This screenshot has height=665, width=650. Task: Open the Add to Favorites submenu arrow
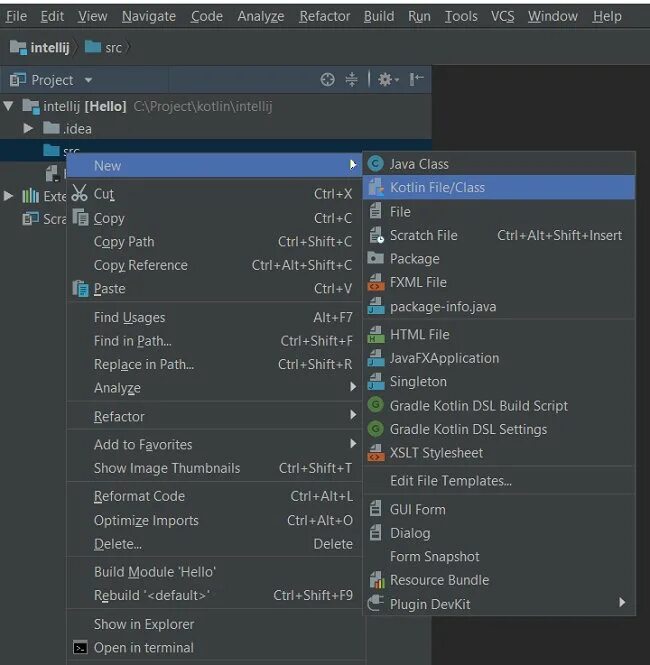353,444
